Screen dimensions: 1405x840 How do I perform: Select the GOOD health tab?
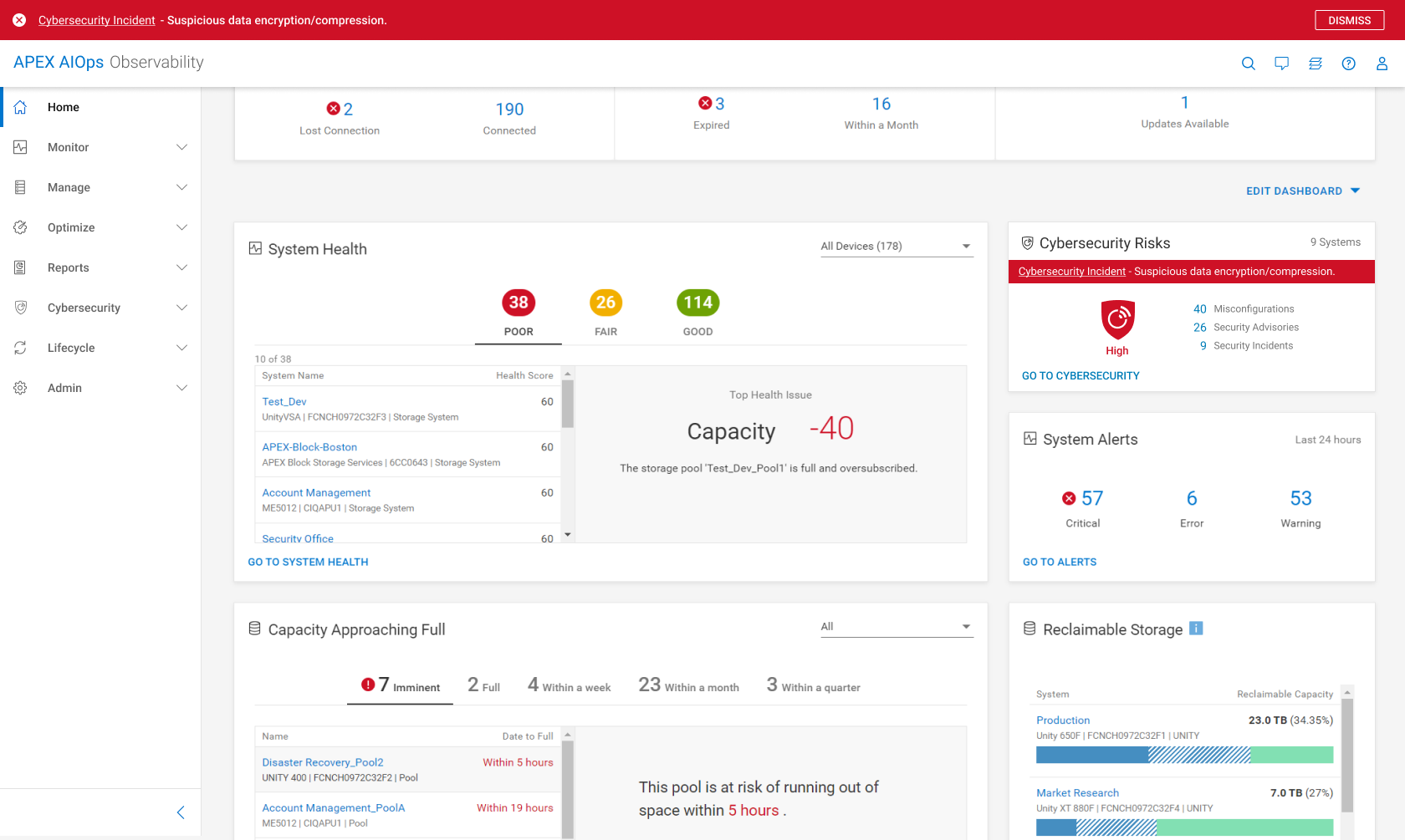coord(697,313)
